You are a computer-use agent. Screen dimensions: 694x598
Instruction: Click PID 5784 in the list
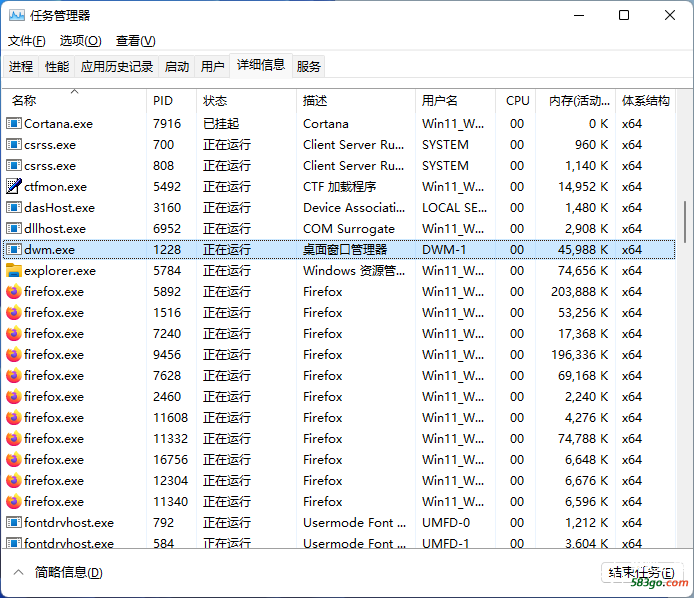(167, 270)
